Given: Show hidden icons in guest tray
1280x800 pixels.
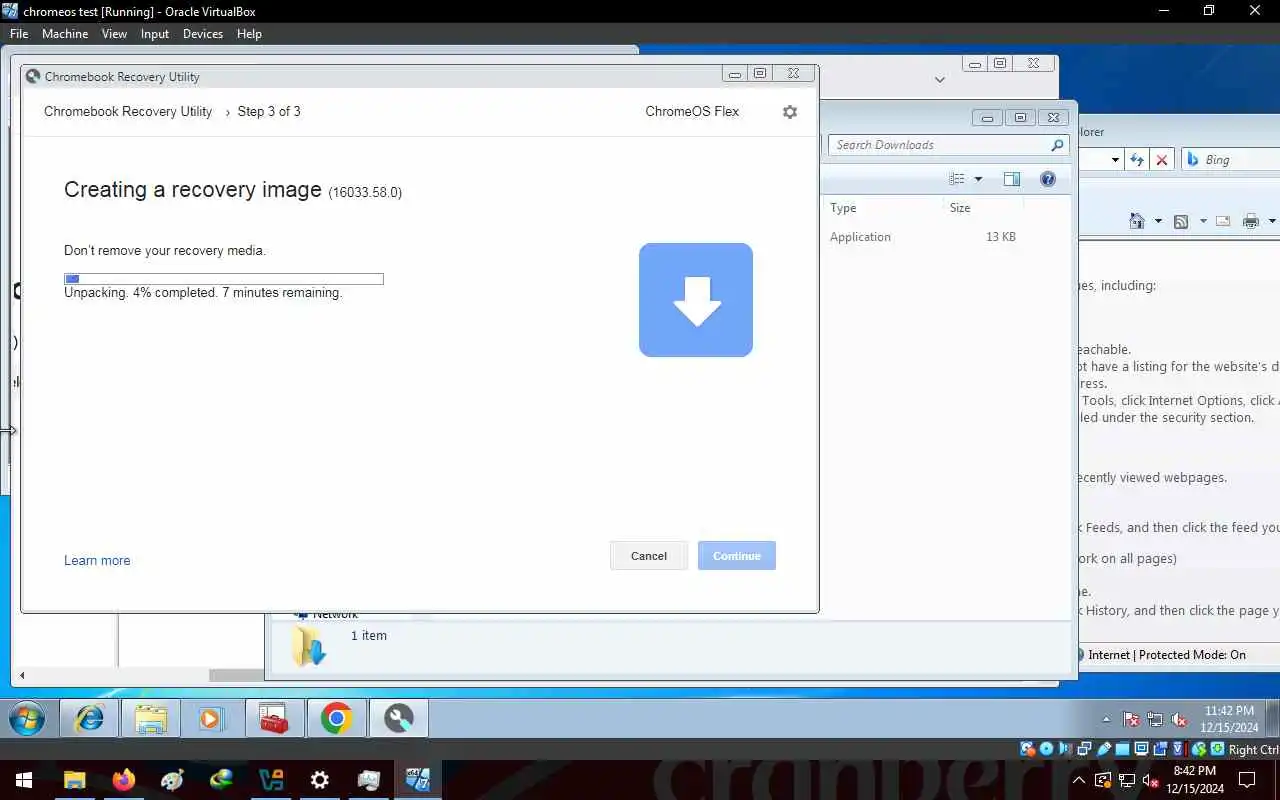Looking at the screenshot, I should pyautogui.click(x=1106, y=720).
